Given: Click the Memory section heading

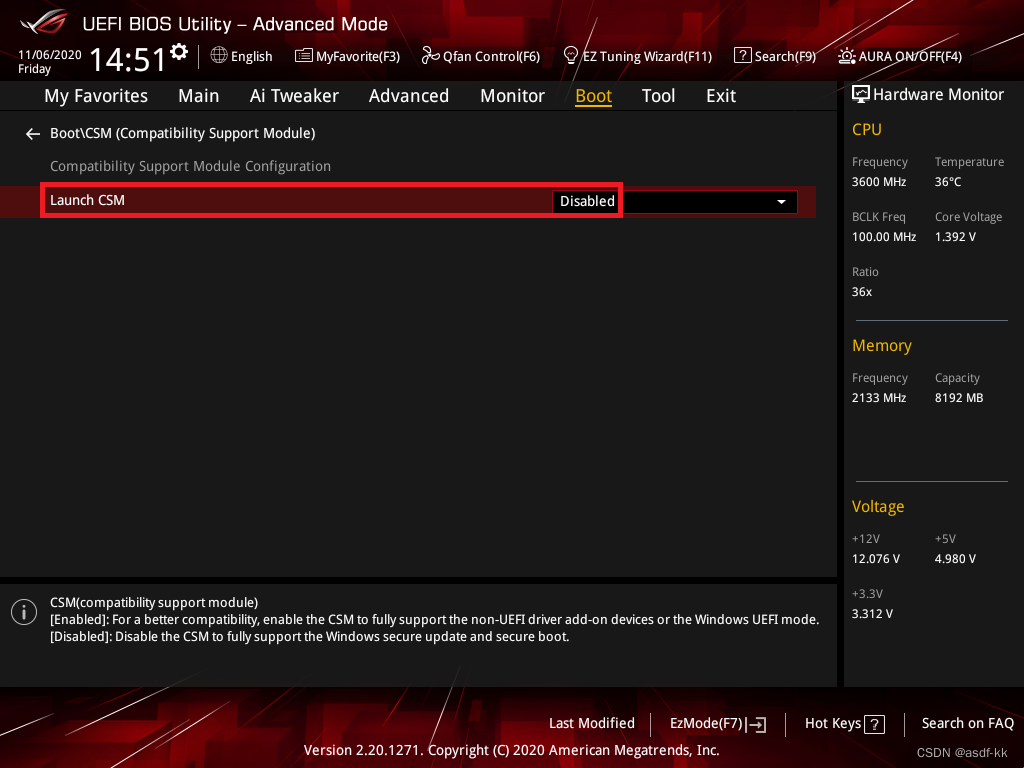Looking at the screenshot, I should tap(882, 345).
